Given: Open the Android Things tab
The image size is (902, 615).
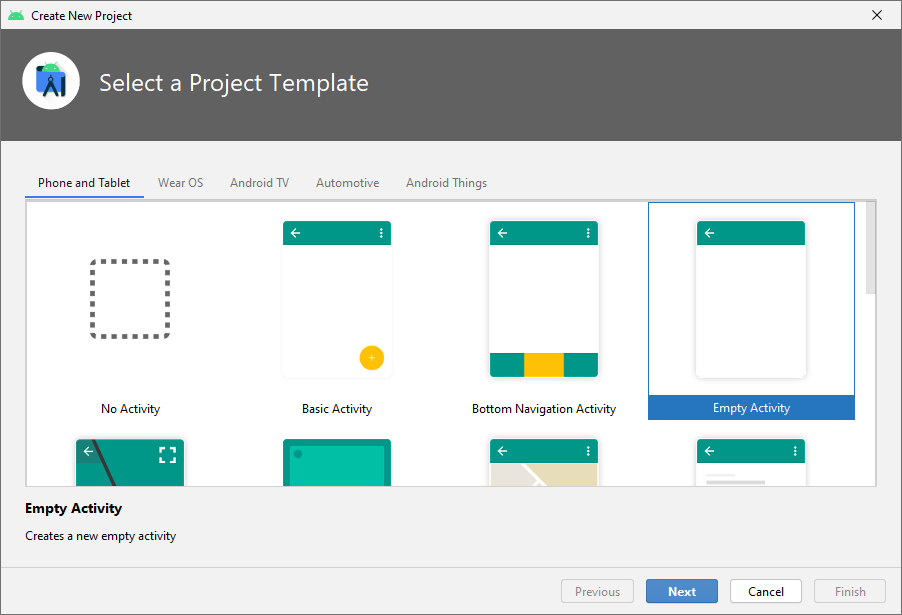Looking at the screenshot, I should 446,183.
